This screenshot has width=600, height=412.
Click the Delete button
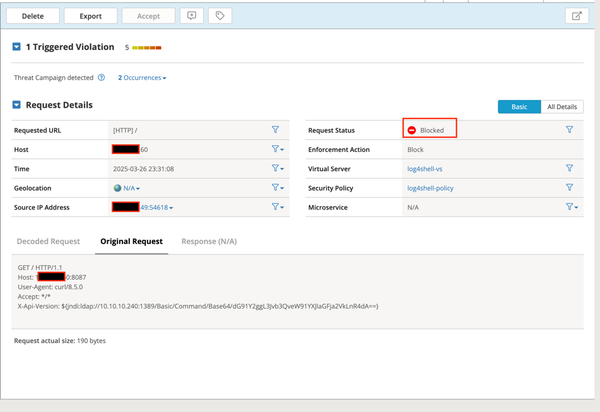[x=32, y=16]
